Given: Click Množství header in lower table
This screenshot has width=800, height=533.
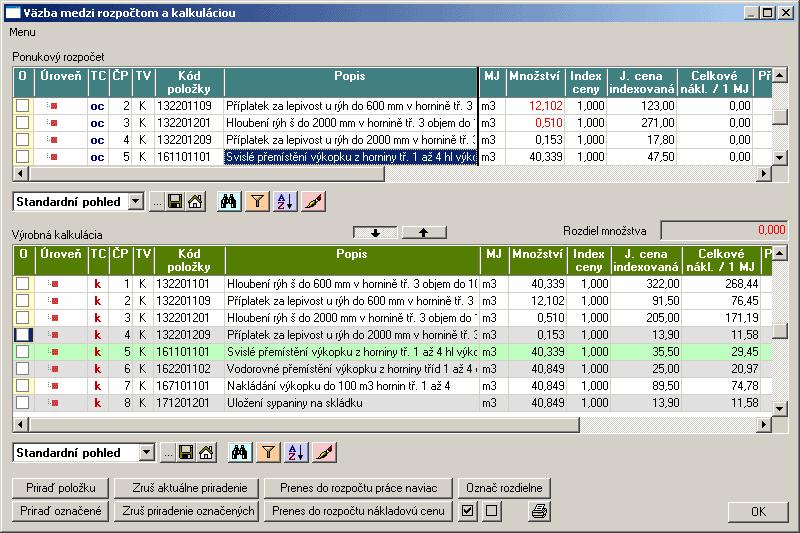Looking at the screenshot, I should [x=538, y=260].
